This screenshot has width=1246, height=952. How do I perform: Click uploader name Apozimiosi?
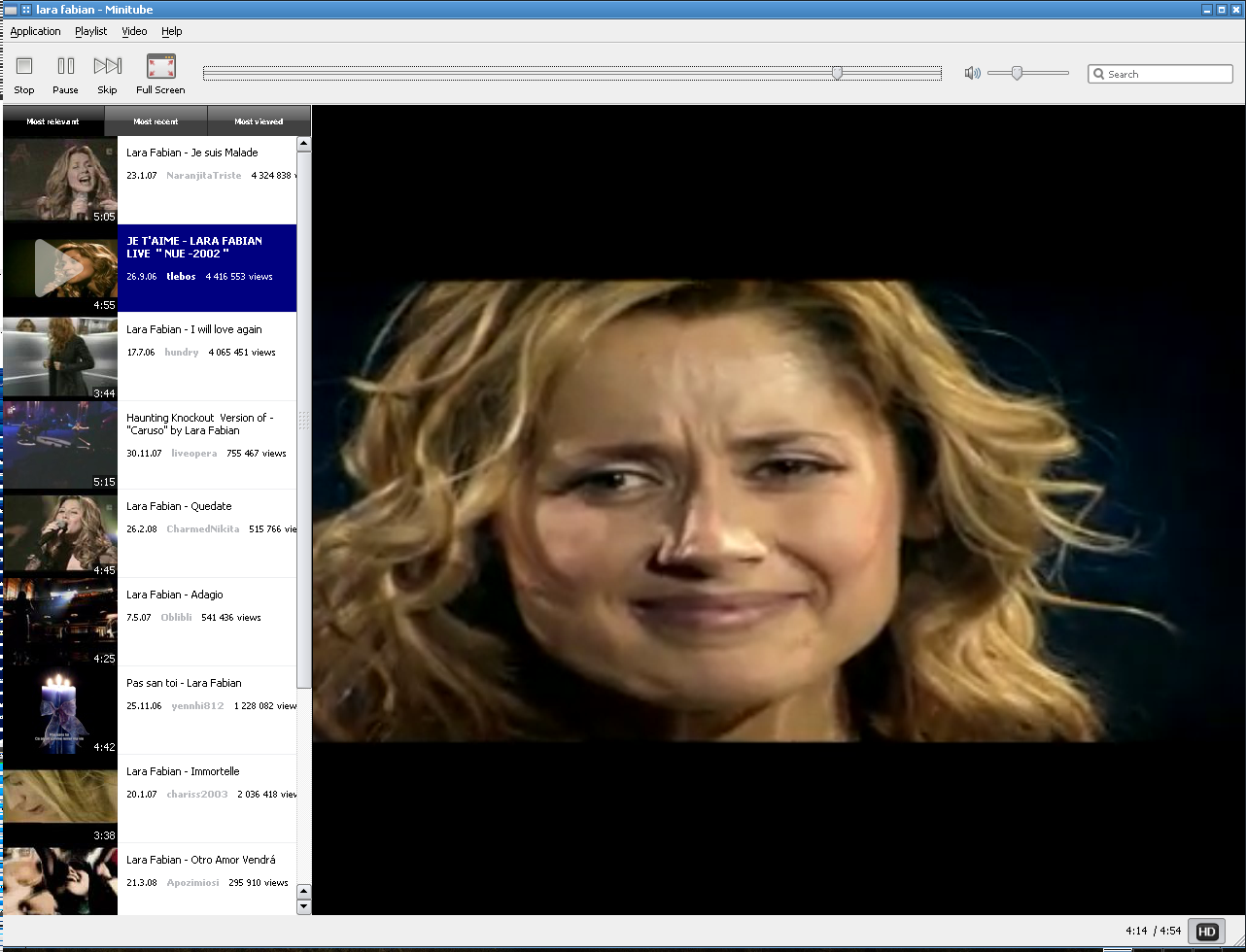pos(193,883)
